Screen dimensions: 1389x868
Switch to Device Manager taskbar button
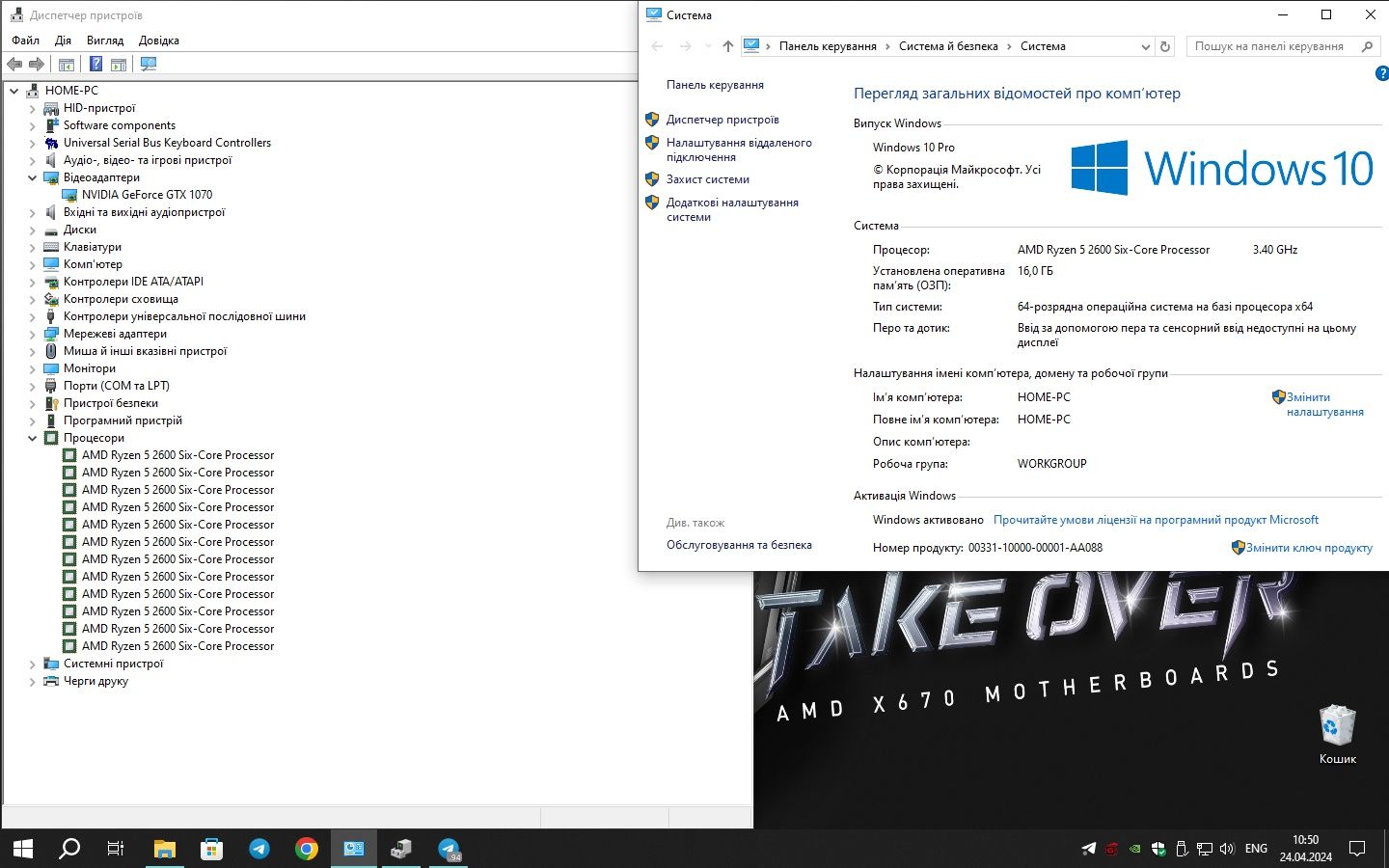401,849
